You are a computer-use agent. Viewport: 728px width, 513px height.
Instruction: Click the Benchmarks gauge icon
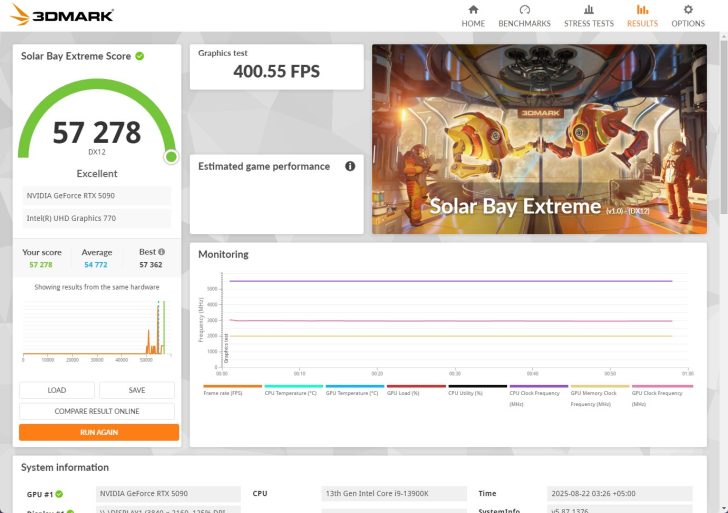pos(525,9)
